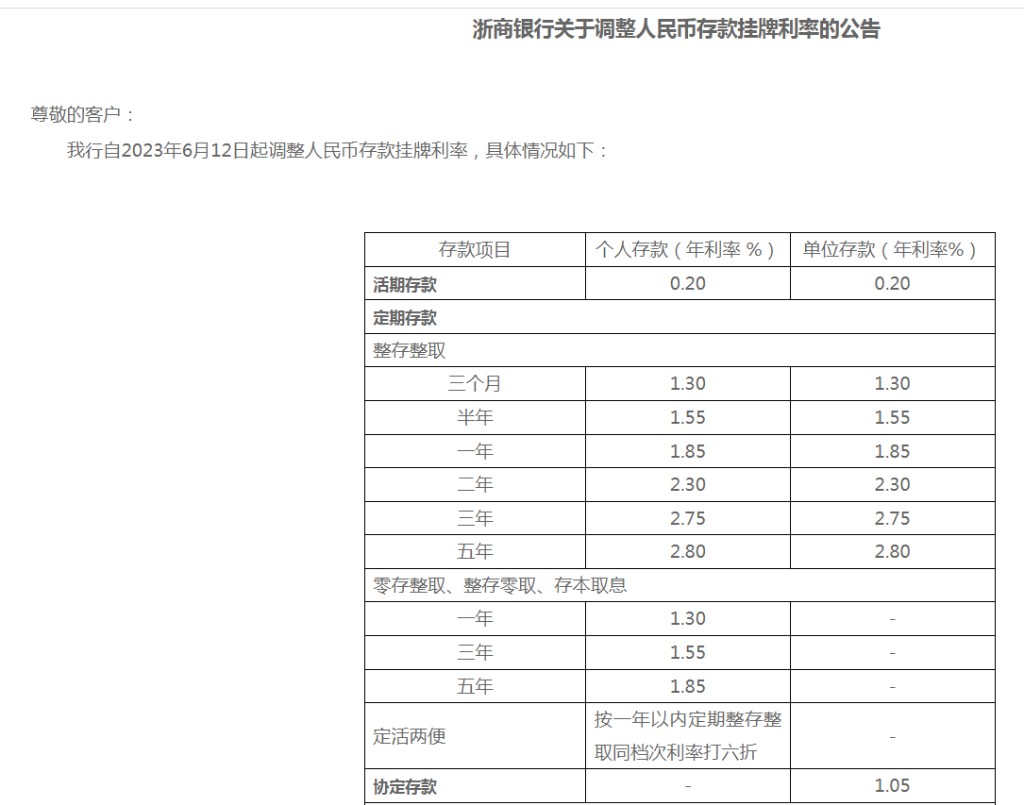
Task: Click the personal 1.55 rate for 半年
Action: pyautogui.click(x=688, y=418)
